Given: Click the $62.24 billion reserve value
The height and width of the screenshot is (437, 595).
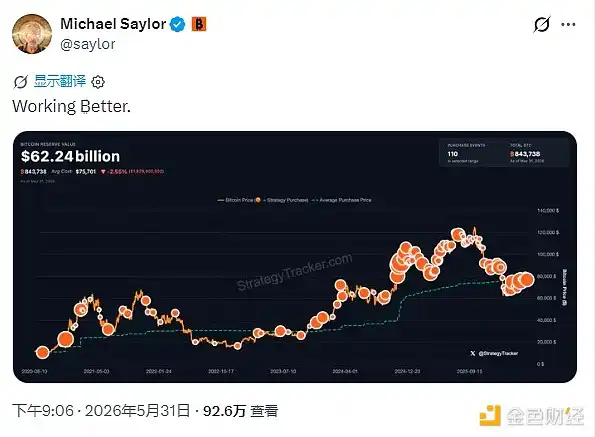Looking at the screenshot, I should (71, 156).
